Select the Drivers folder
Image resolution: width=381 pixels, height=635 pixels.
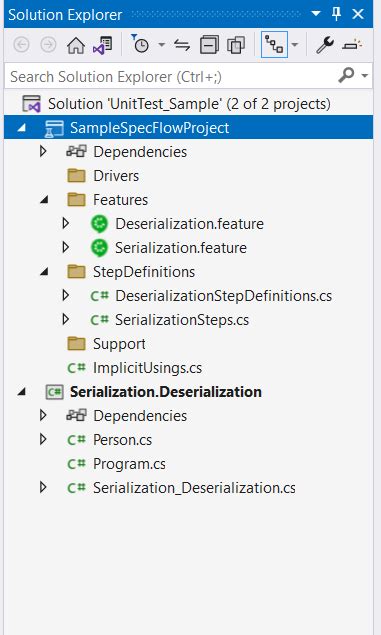(x=116, y=176)
